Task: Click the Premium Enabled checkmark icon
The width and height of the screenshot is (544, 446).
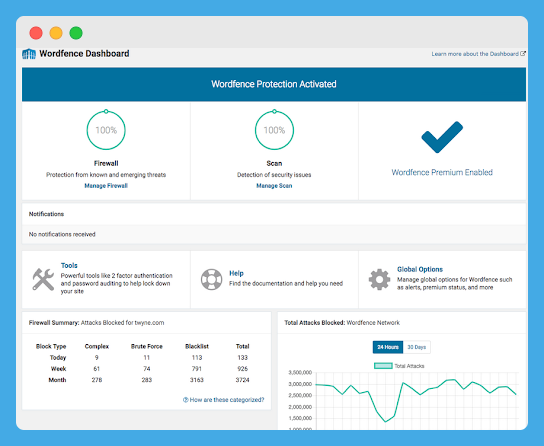Action: pyautogui.click(x=442, y=137)
